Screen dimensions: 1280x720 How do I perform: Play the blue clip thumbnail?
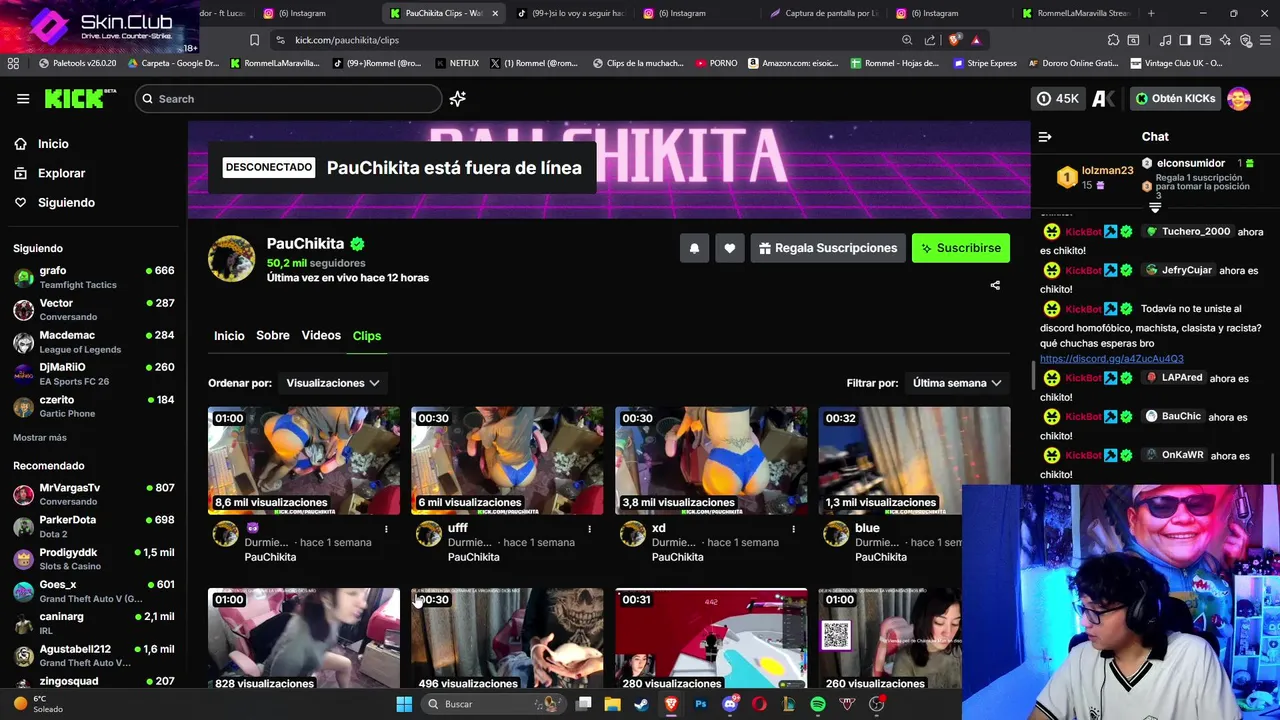click(914, 460)
